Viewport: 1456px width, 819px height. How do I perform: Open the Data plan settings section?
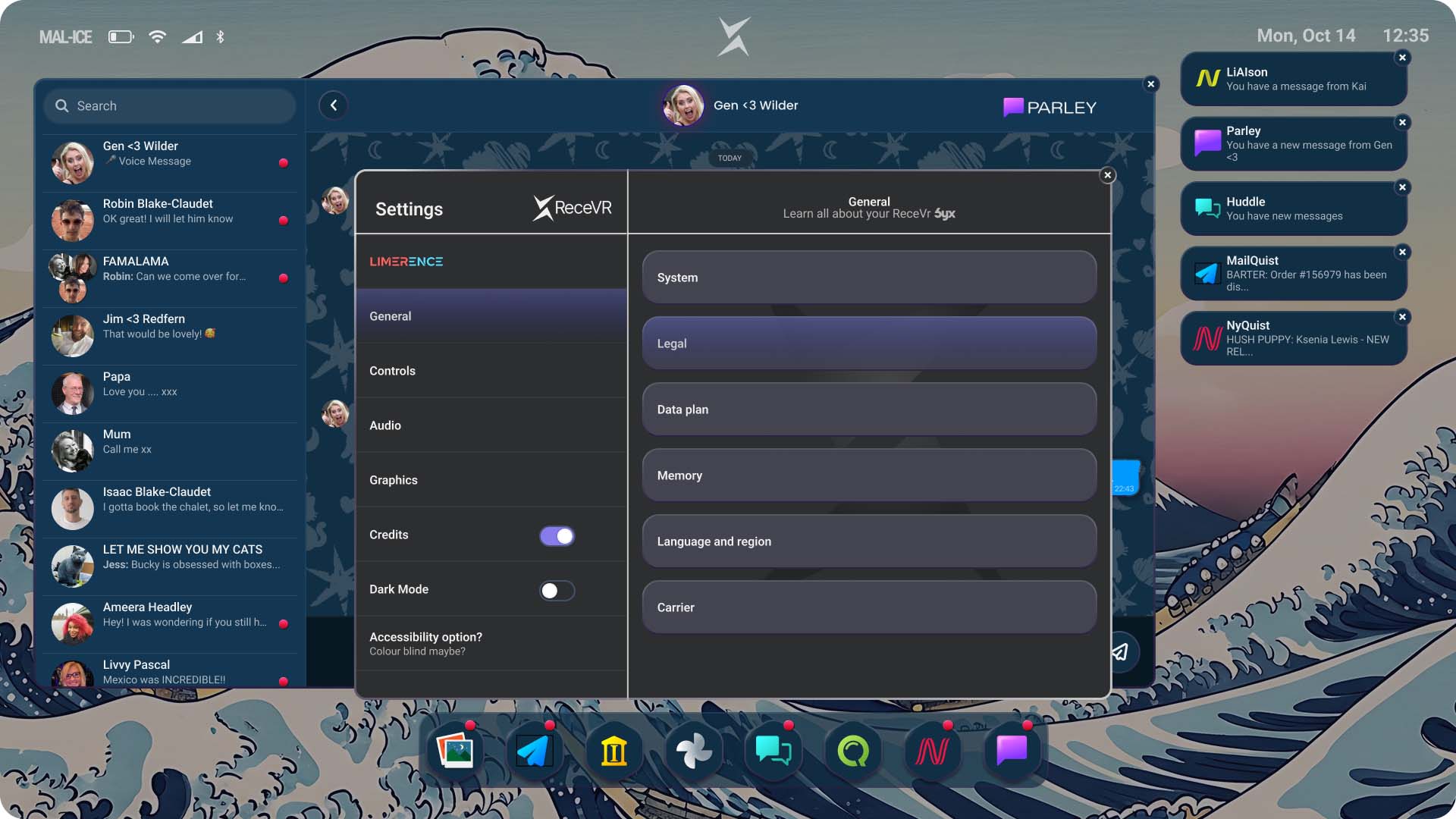869,409
